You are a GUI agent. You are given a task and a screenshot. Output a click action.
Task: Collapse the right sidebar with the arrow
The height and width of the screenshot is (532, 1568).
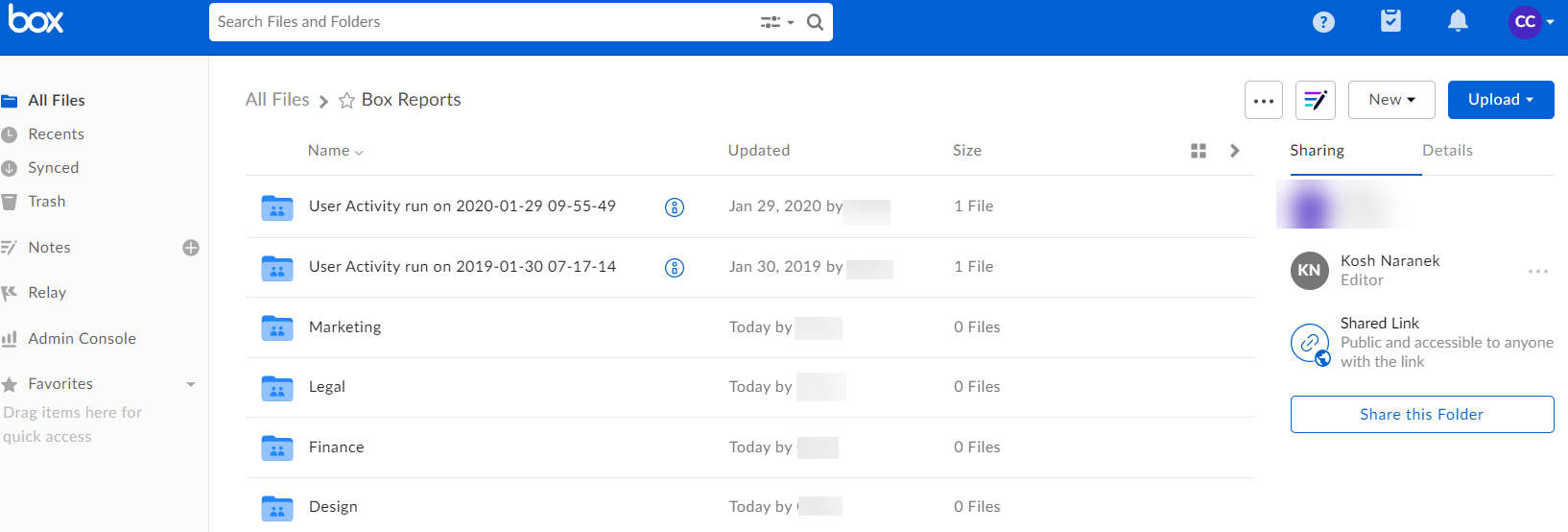coord(1235,151)
